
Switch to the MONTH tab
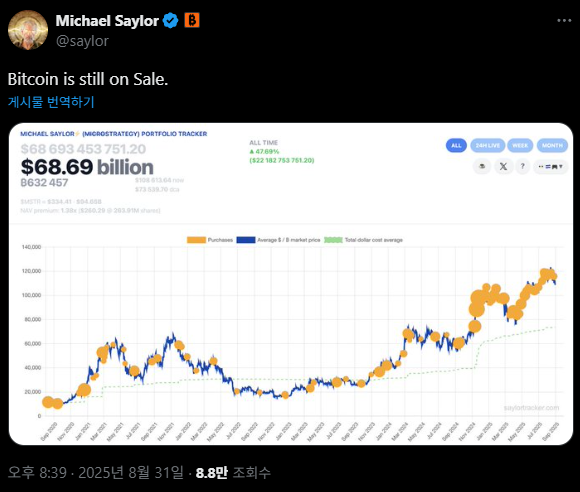pyautogui.click(x=552, y=145)
